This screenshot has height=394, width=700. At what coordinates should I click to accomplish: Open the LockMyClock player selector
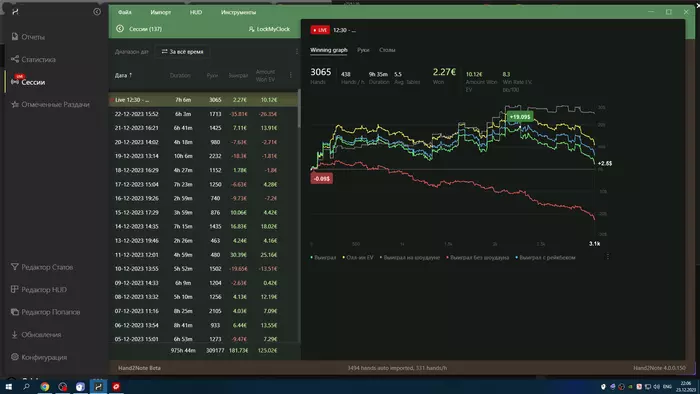269,29
